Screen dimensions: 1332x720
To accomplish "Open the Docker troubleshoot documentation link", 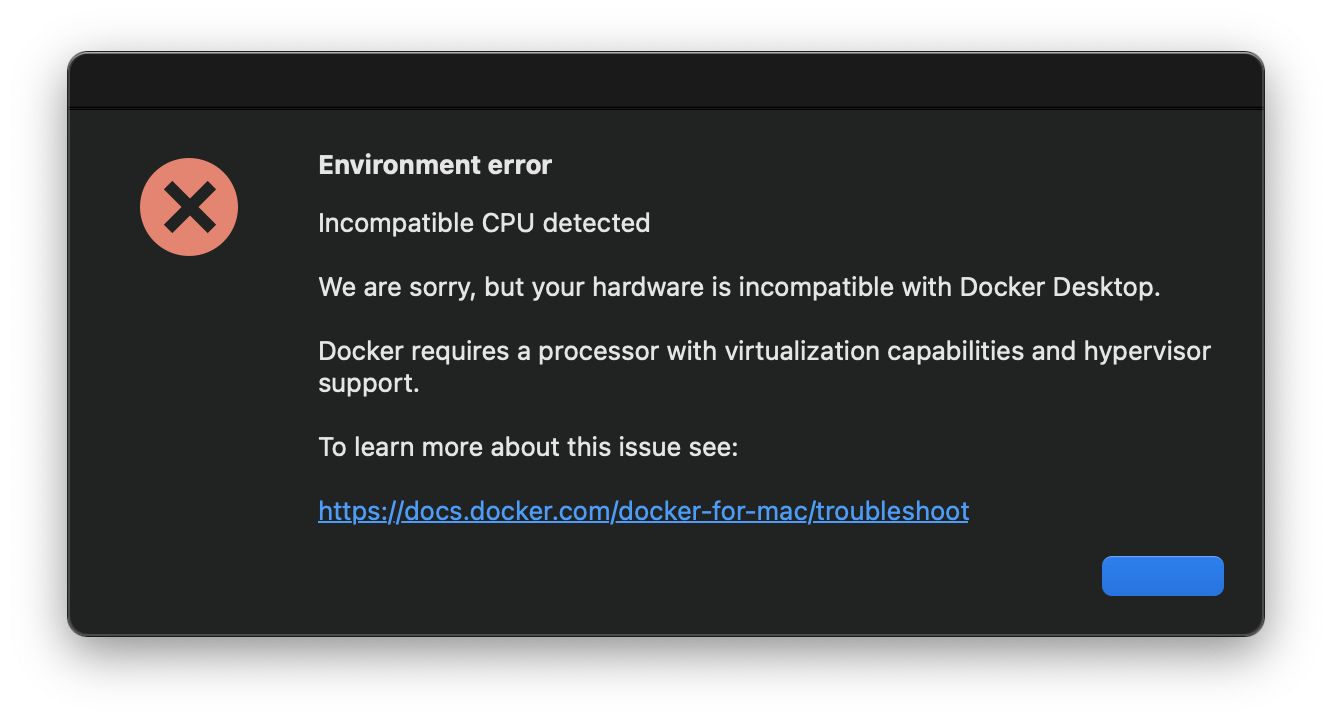I will (643, 511).
